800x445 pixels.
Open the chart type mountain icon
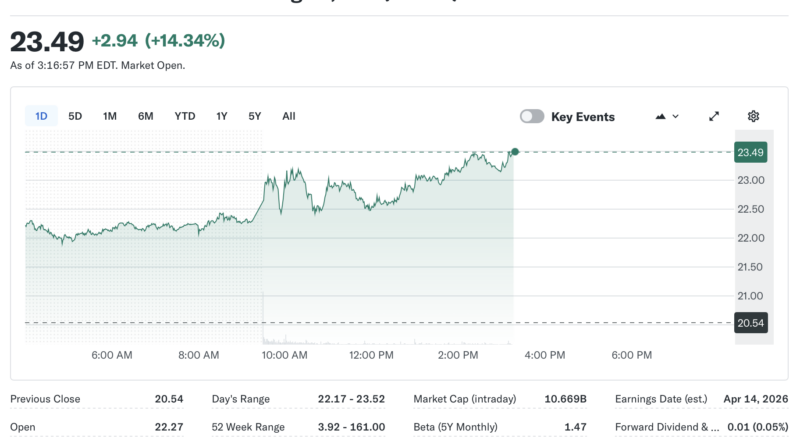click(x=661, y=116)
